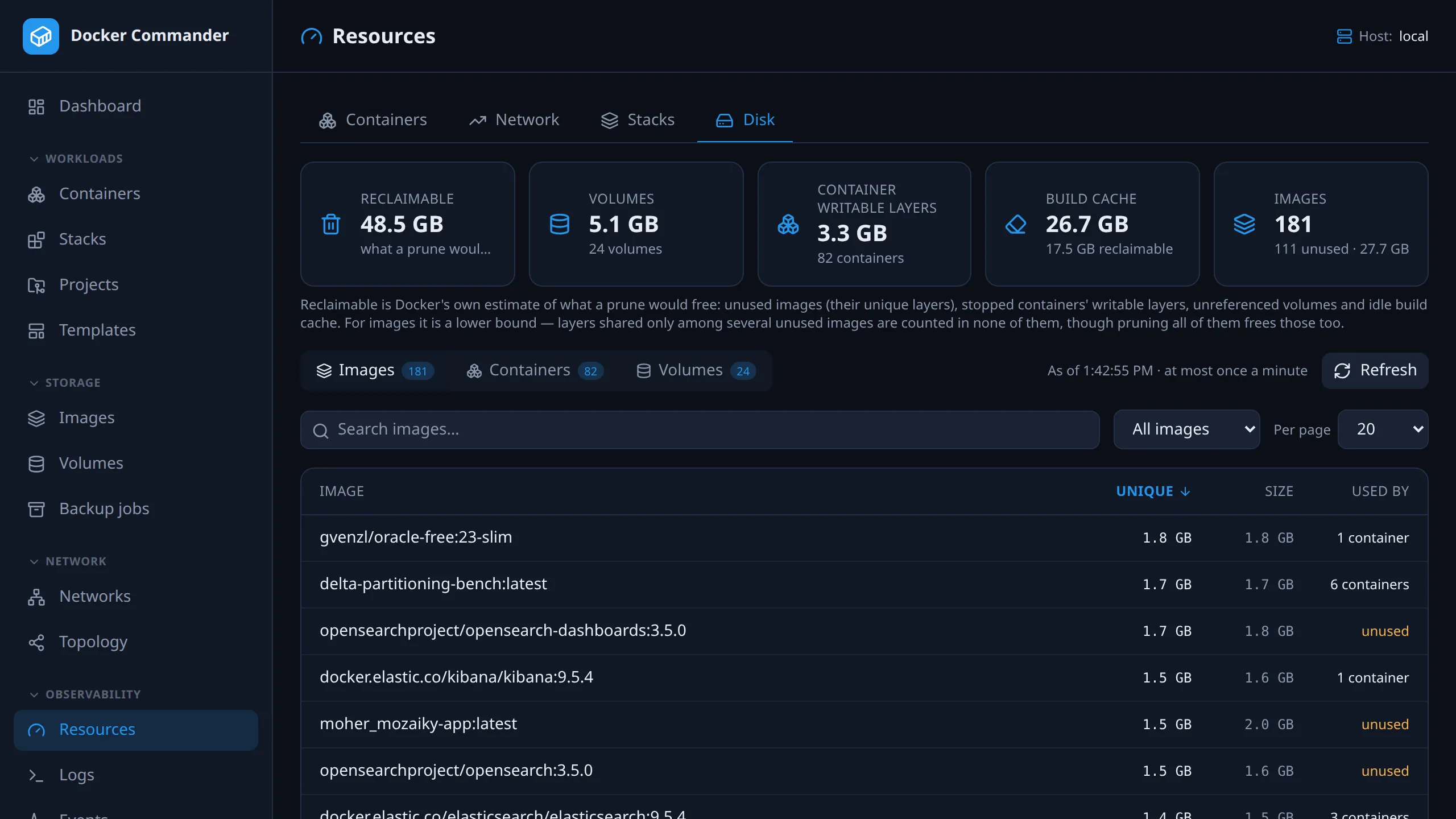Click the Volumes card database icon
Viewport: 1456px width, 819px height.
(560, 224)
